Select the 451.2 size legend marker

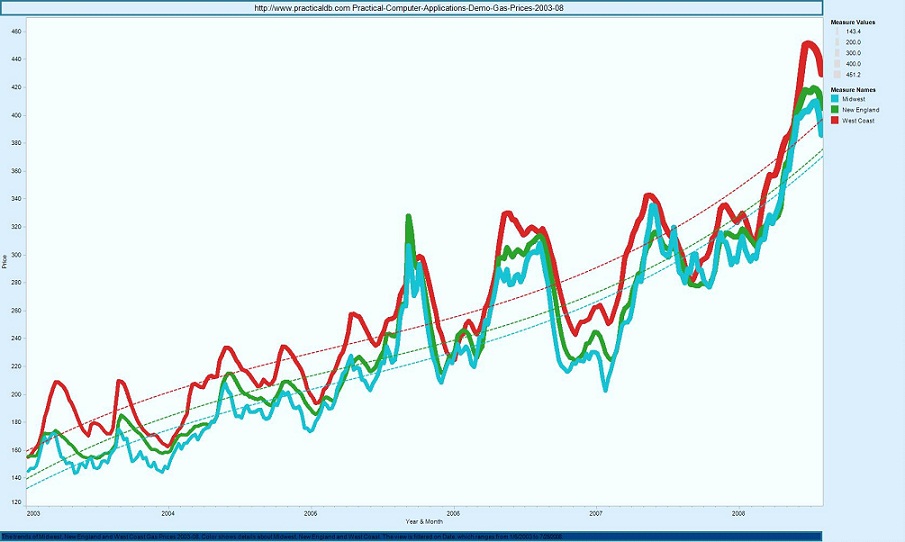[836, 73]
